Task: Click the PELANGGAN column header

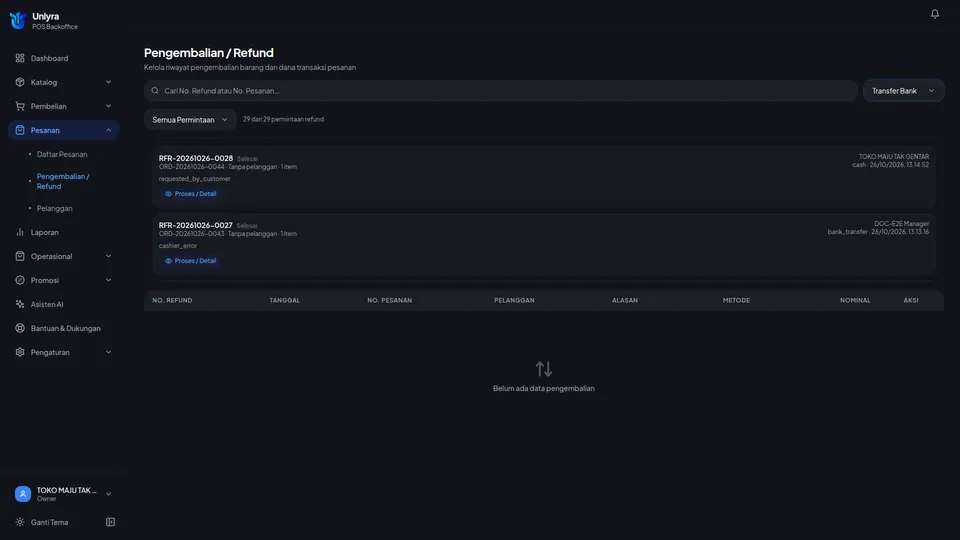Action: point(514,300)
